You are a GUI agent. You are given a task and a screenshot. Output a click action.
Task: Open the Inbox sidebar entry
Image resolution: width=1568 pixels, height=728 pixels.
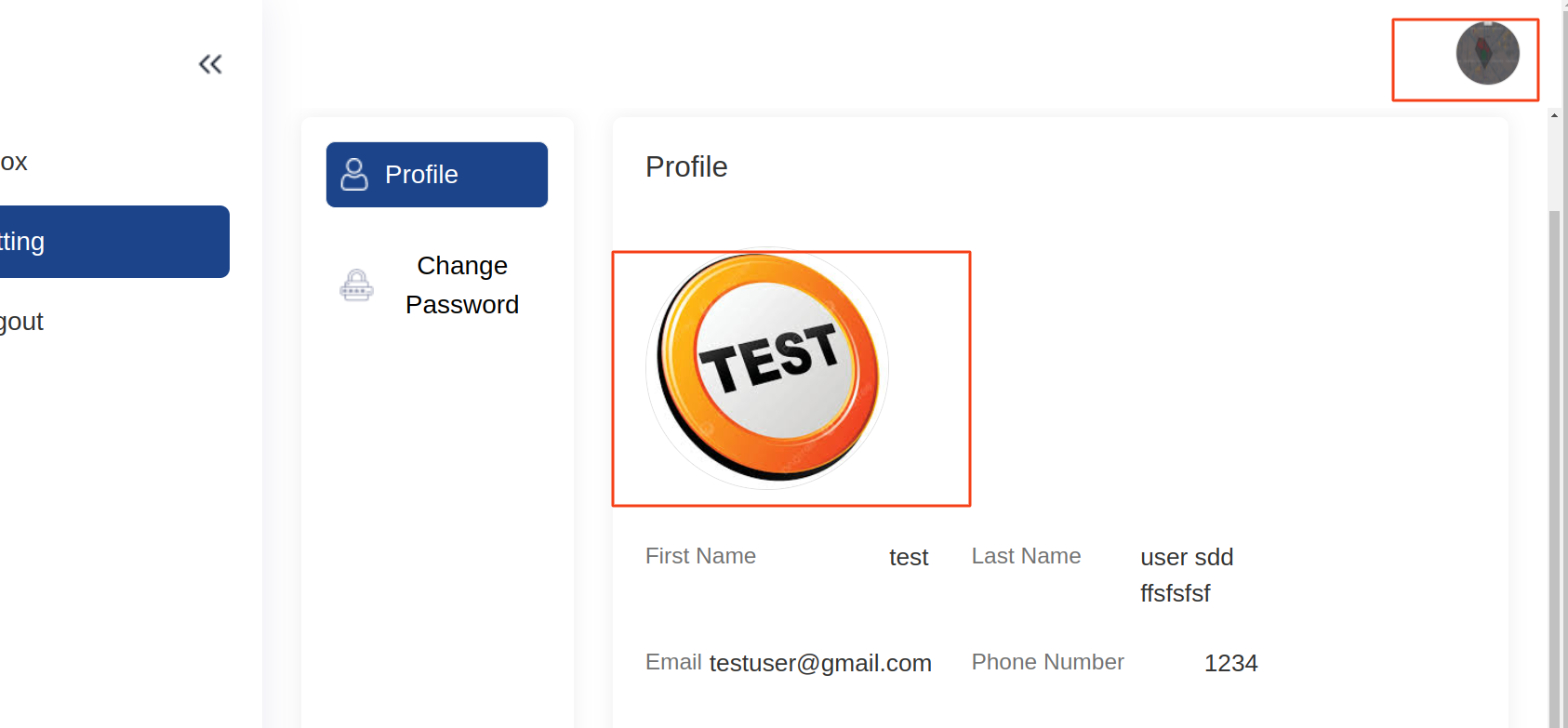[x=14, y=162]
